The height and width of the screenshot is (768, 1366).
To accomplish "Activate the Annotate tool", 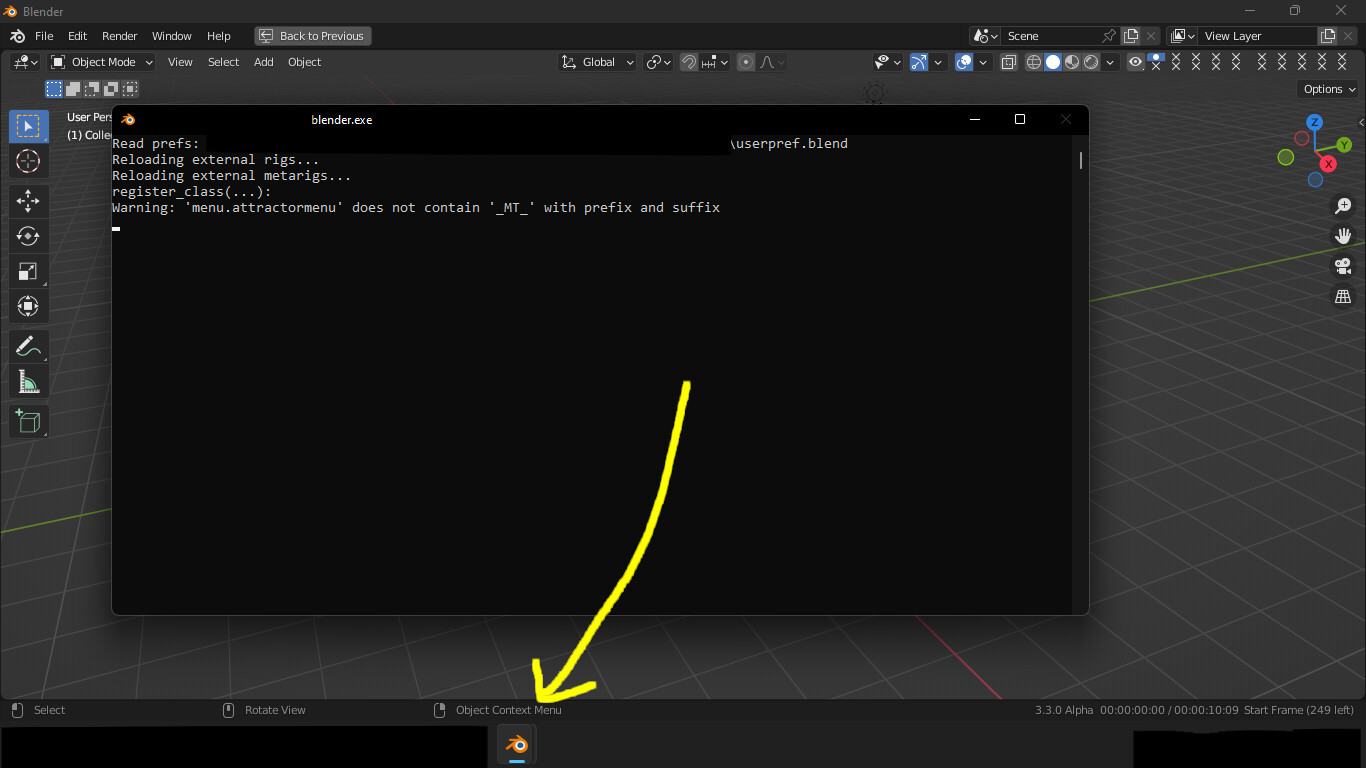I will pos(28,346).
